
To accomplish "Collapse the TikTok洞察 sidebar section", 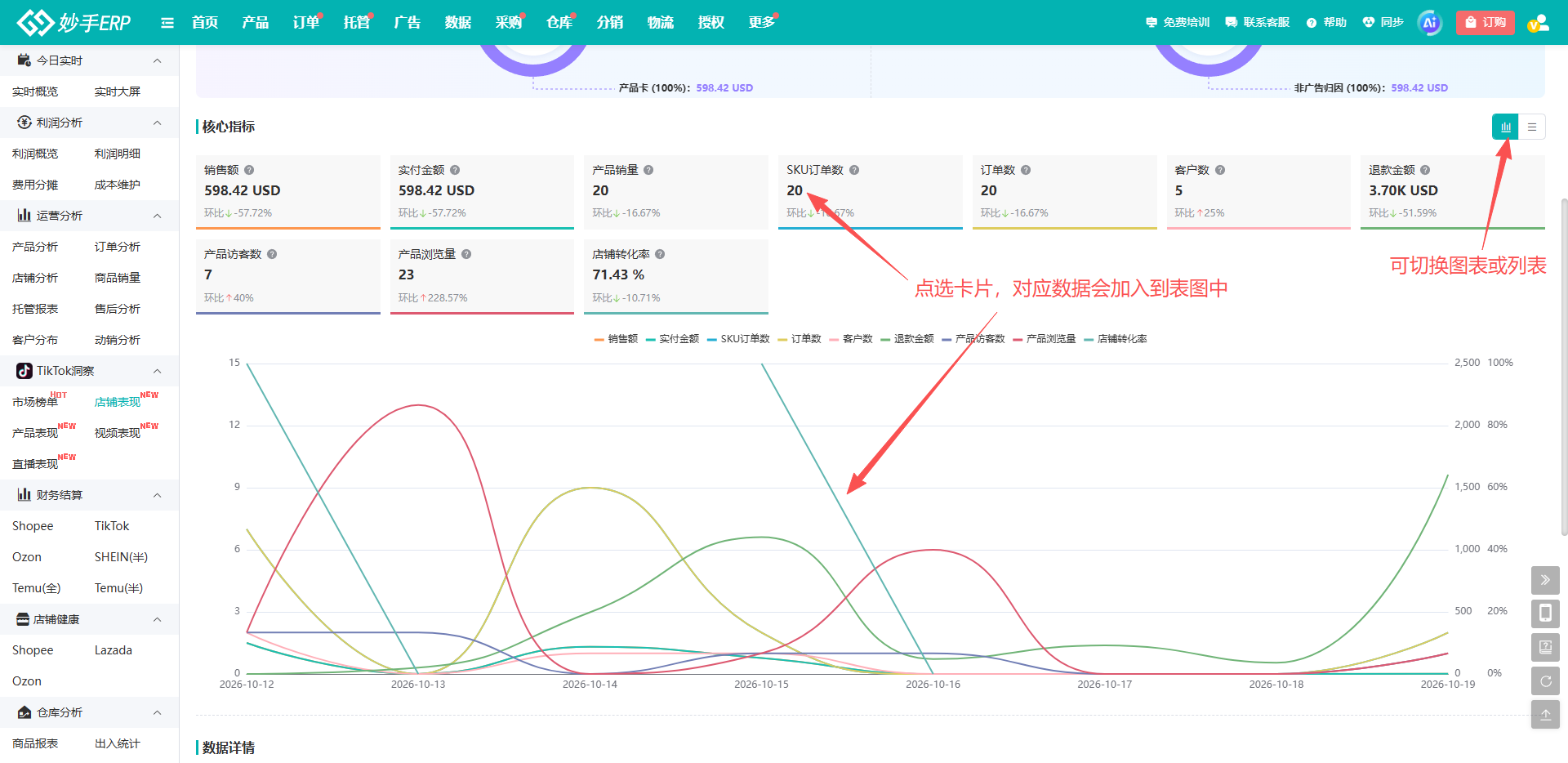I will tap(157, 371).
